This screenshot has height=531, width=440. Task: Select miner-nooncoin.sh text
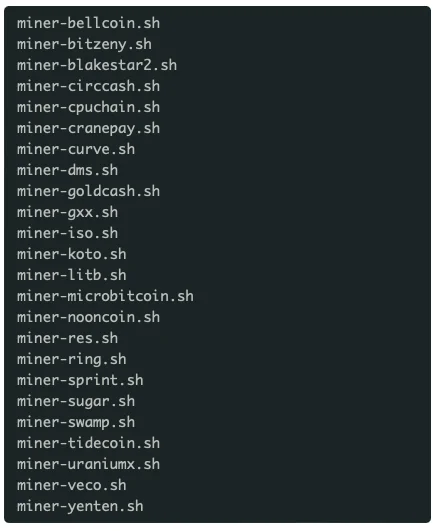coord(88,317)
